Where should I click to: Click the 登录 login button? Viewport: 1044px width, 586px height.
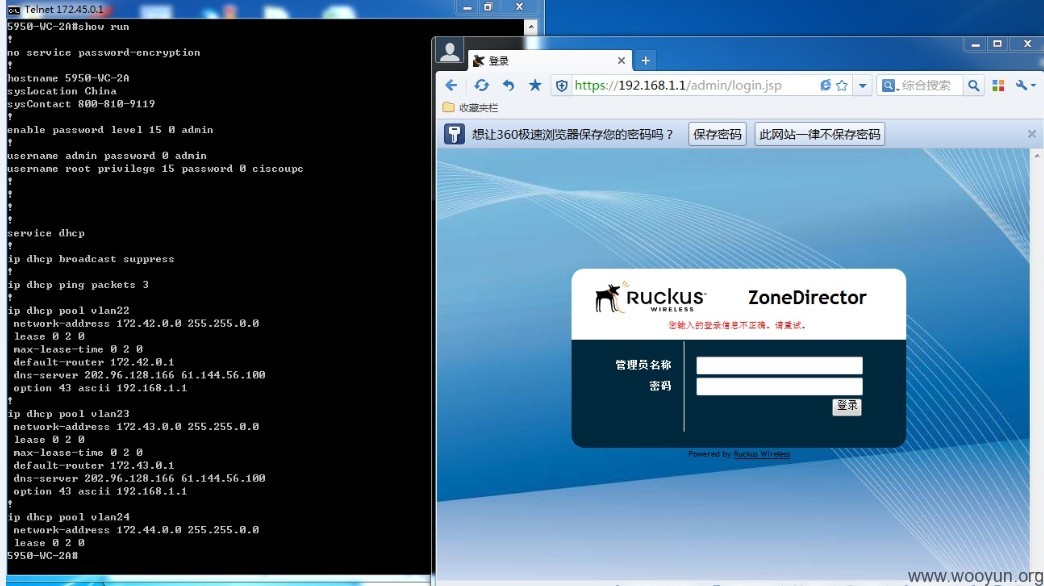[846, 406]
